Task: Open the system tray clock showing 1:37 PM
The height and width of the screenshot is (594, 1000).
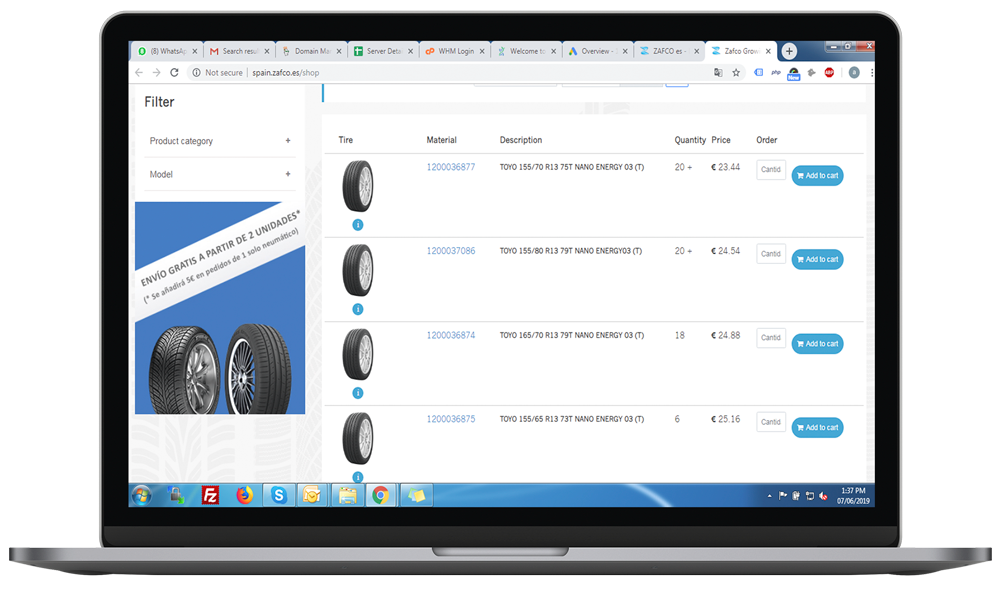Action: coord(853,496)
